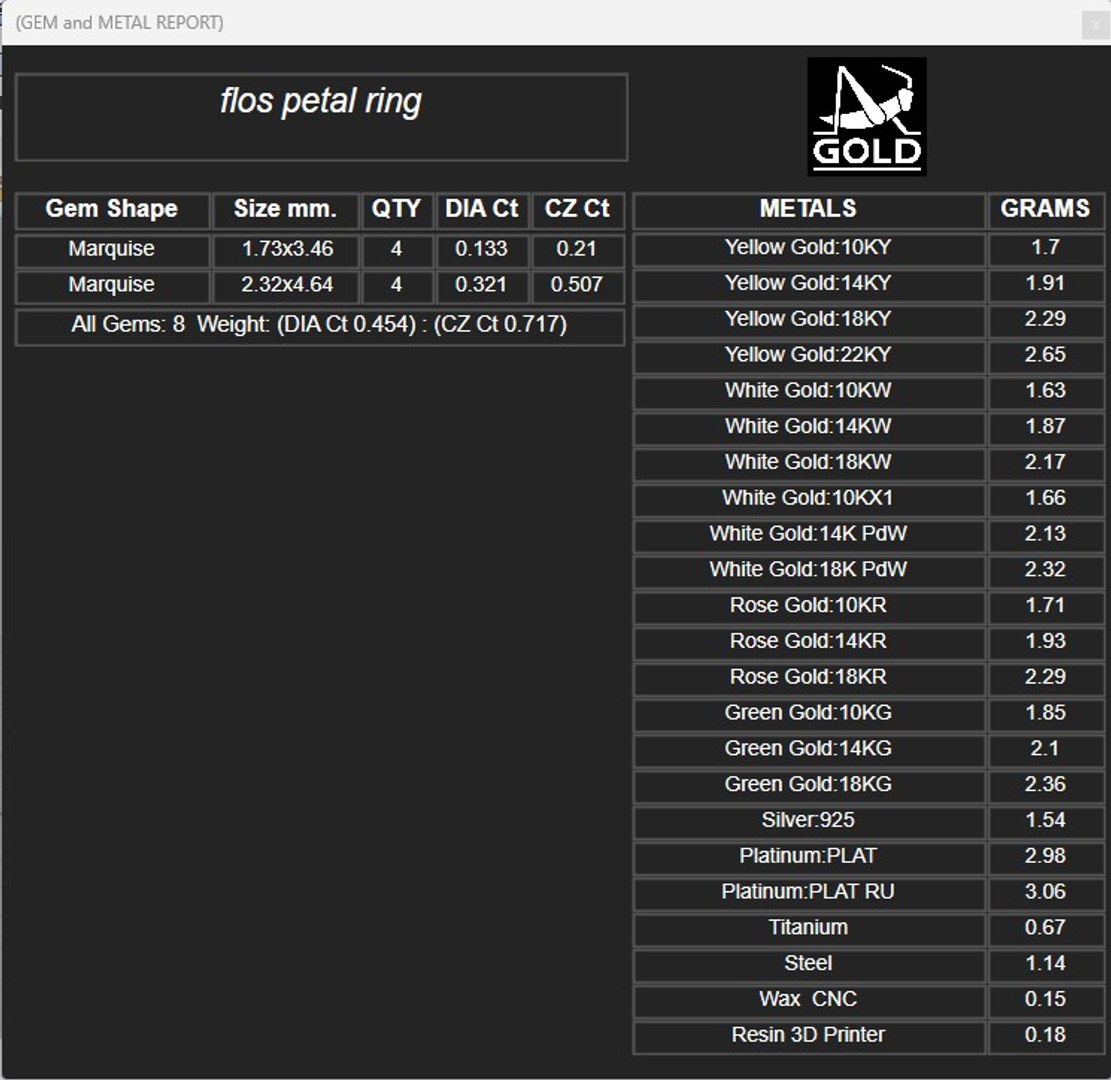1111x1080 pixels.
Task: Click the 1.7 grams value
Action: point(1045,249)
